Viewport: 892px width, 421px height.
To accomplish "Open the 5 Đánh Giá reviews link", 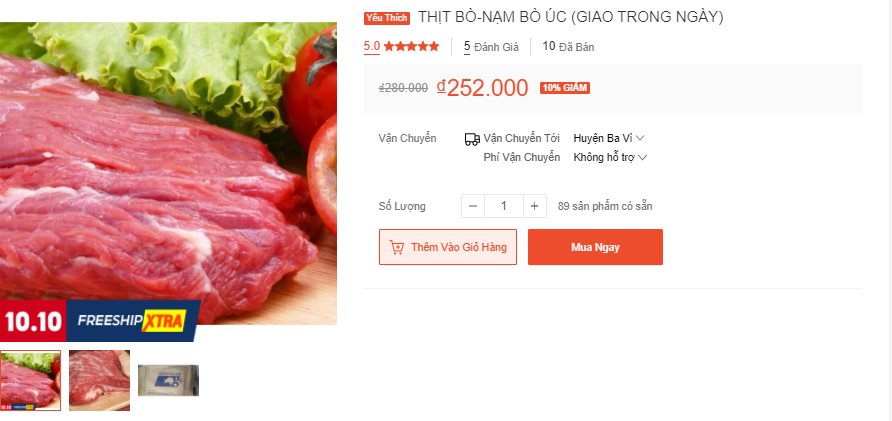I will coord(492,47).
